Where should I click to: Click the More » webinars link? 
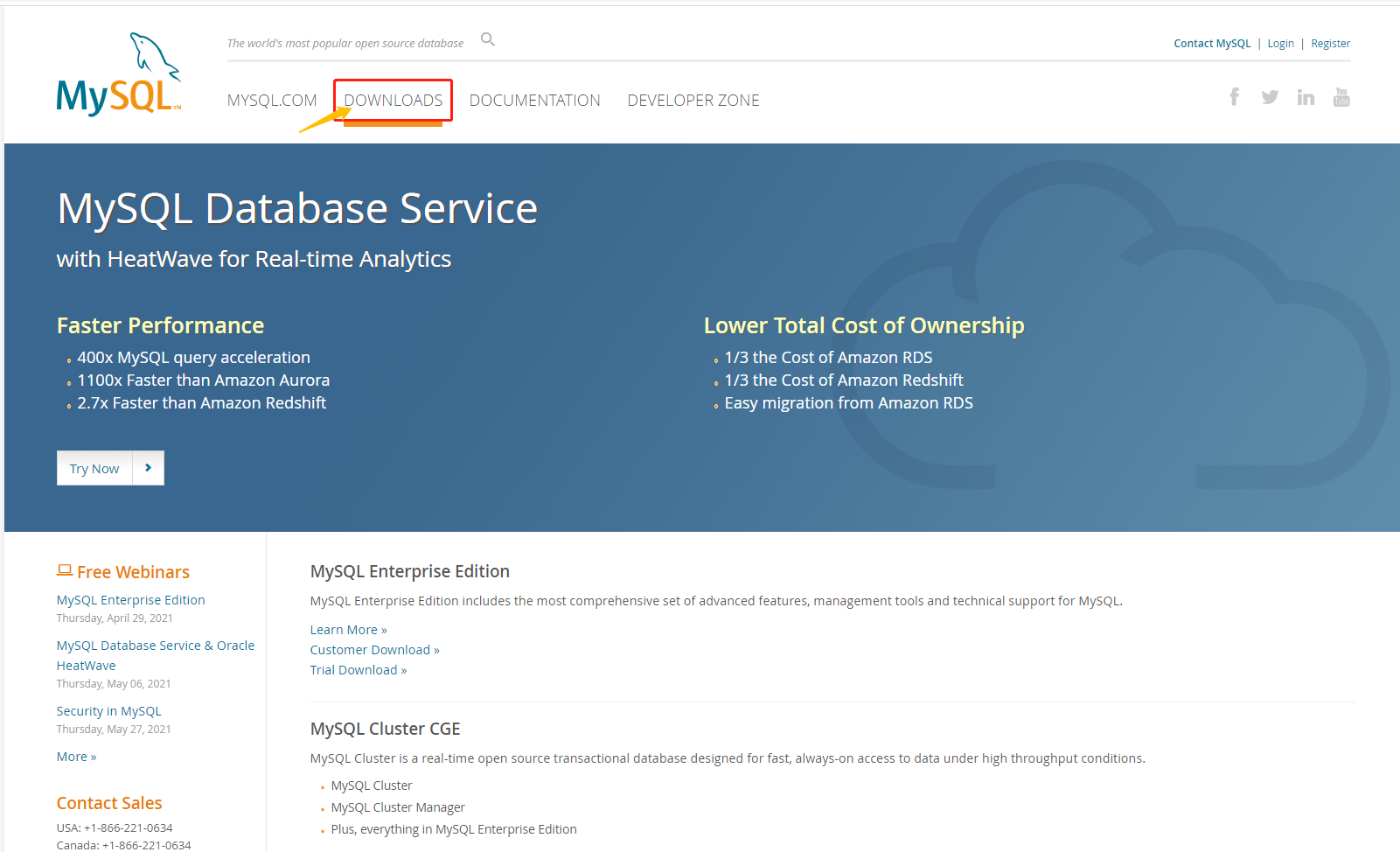coord(77,757)
